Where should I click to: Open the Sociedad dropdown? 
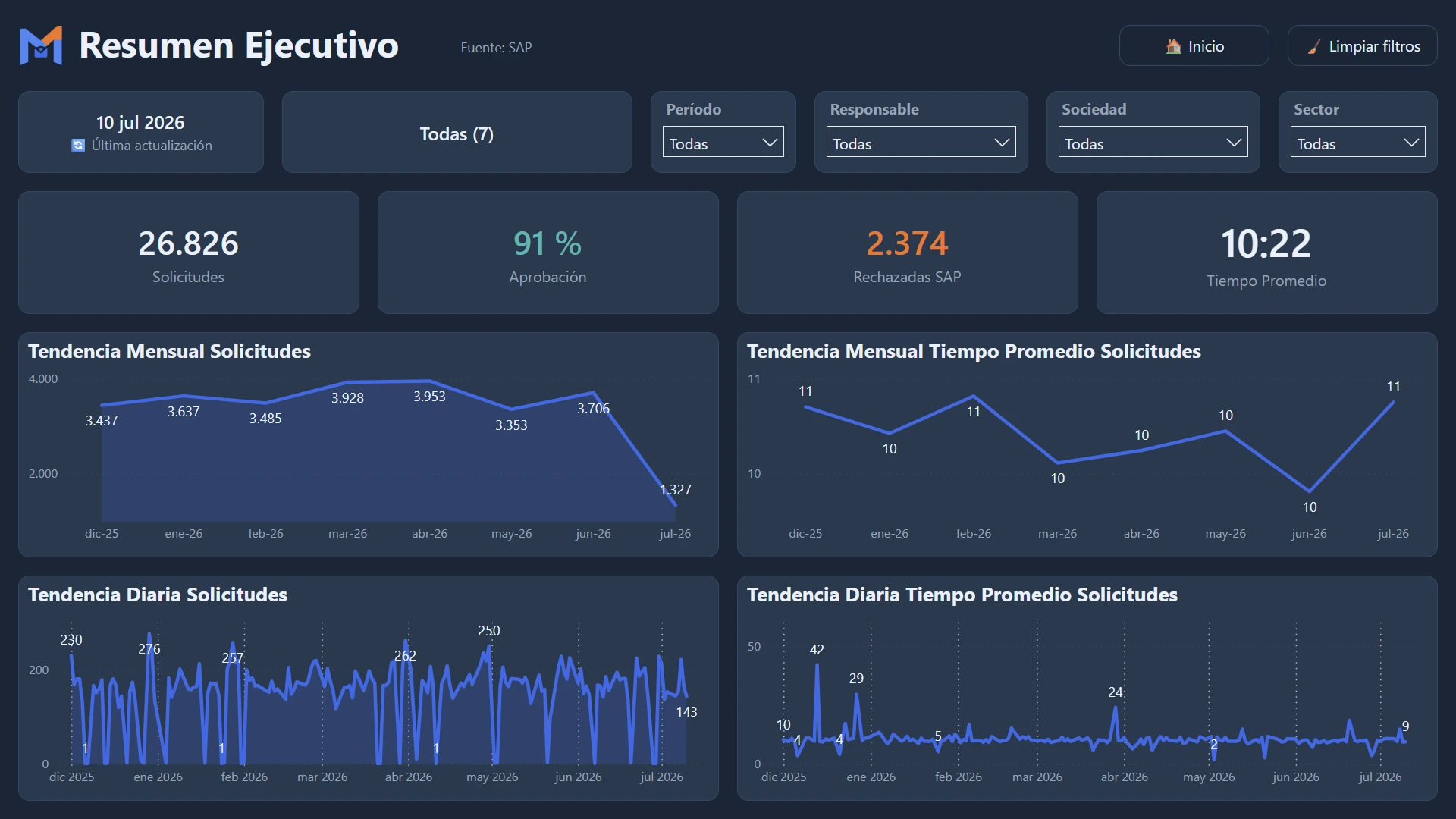(x=1153, y=143)
